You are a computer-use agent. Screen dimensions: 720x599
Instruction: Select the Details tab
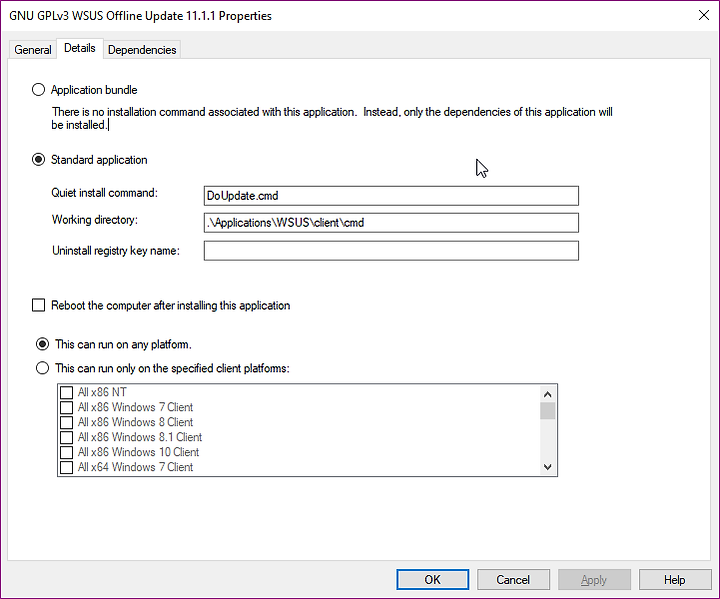(80, 48)
